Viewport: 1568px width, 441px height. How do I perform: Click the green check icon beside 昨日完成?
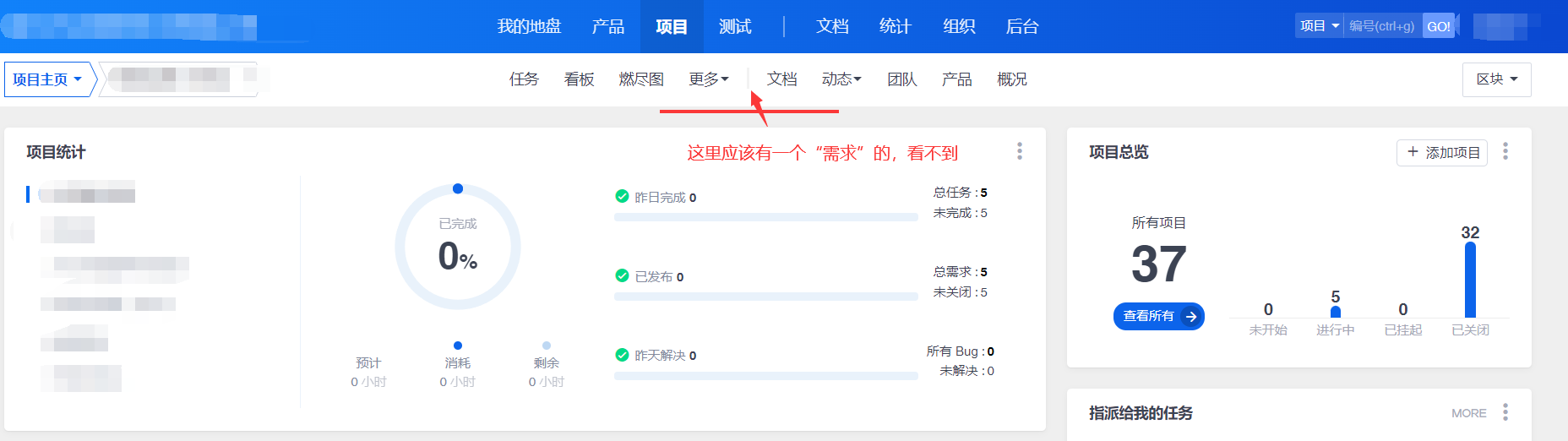click(623, 197)
